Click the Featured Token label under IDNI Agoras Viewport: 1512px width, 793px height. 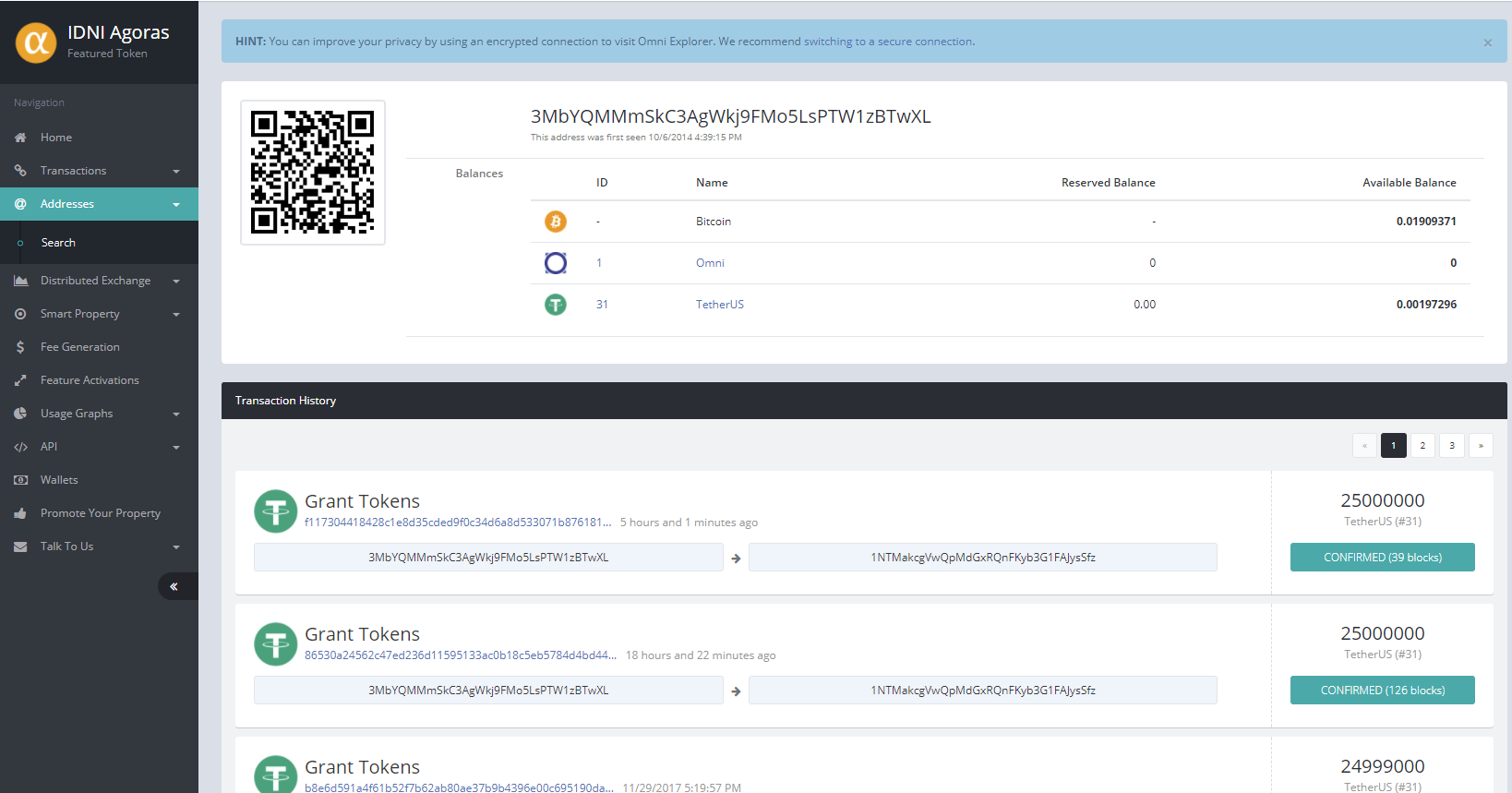tap(107, 54)
